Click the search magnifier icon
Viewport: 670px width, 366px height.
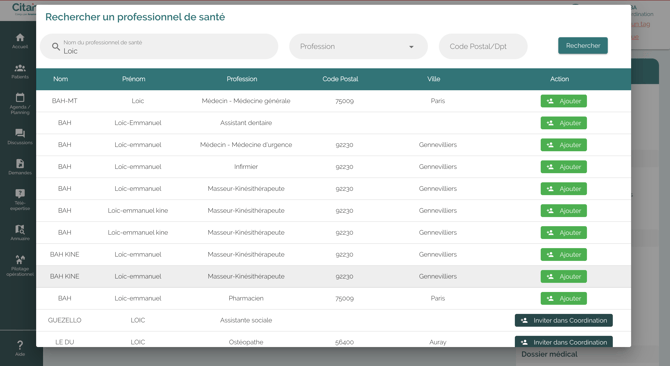click(56, 47)
